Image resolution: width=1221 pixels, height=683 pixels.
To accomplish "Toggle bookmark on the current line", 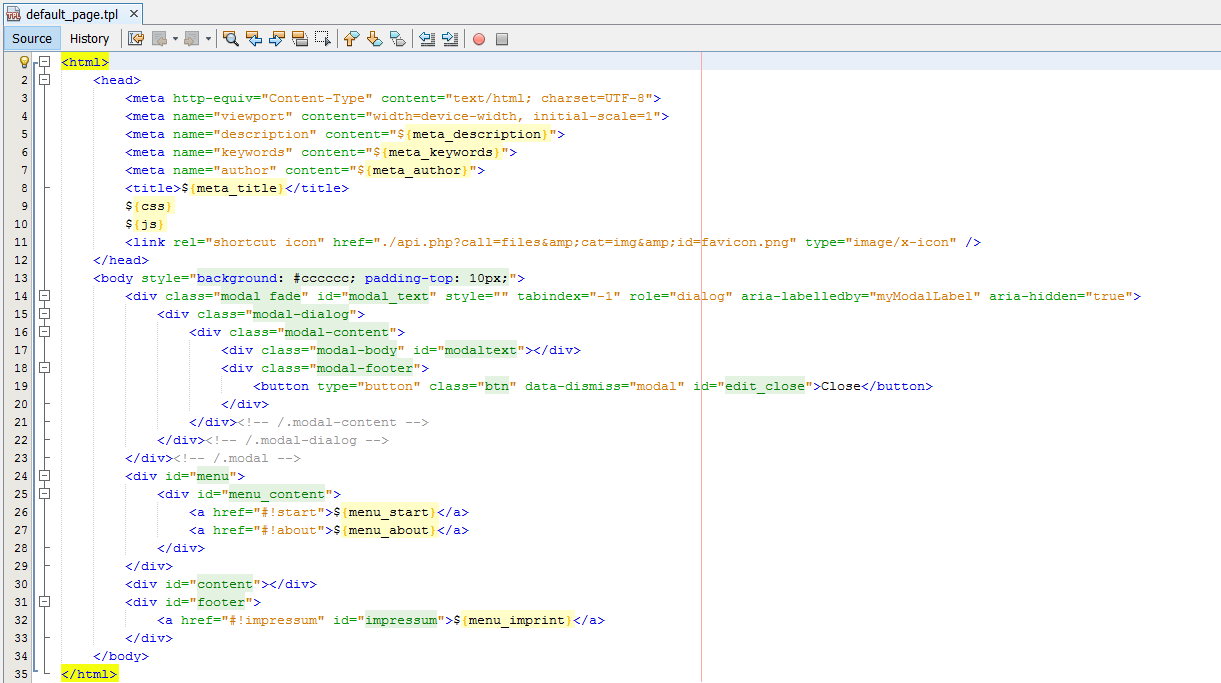I will point(397,39).
